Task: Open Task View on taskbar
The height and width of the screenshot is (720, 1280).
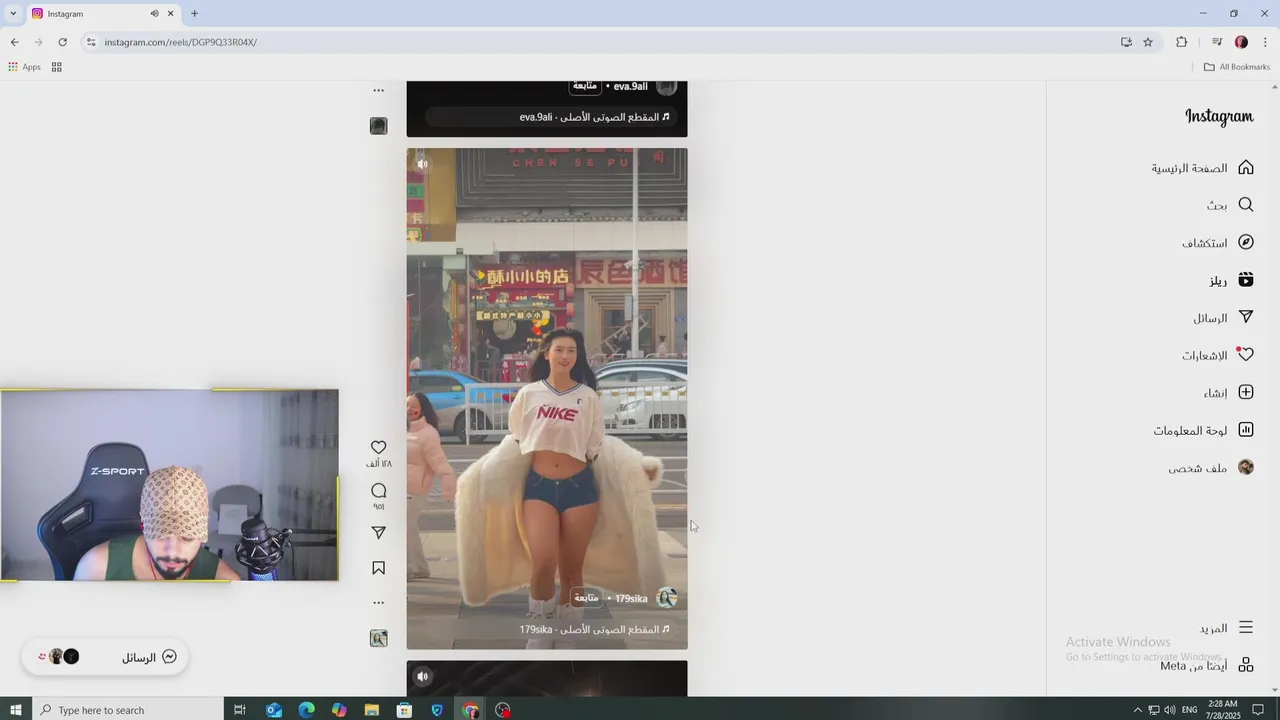Action: (x=240, y=710)
